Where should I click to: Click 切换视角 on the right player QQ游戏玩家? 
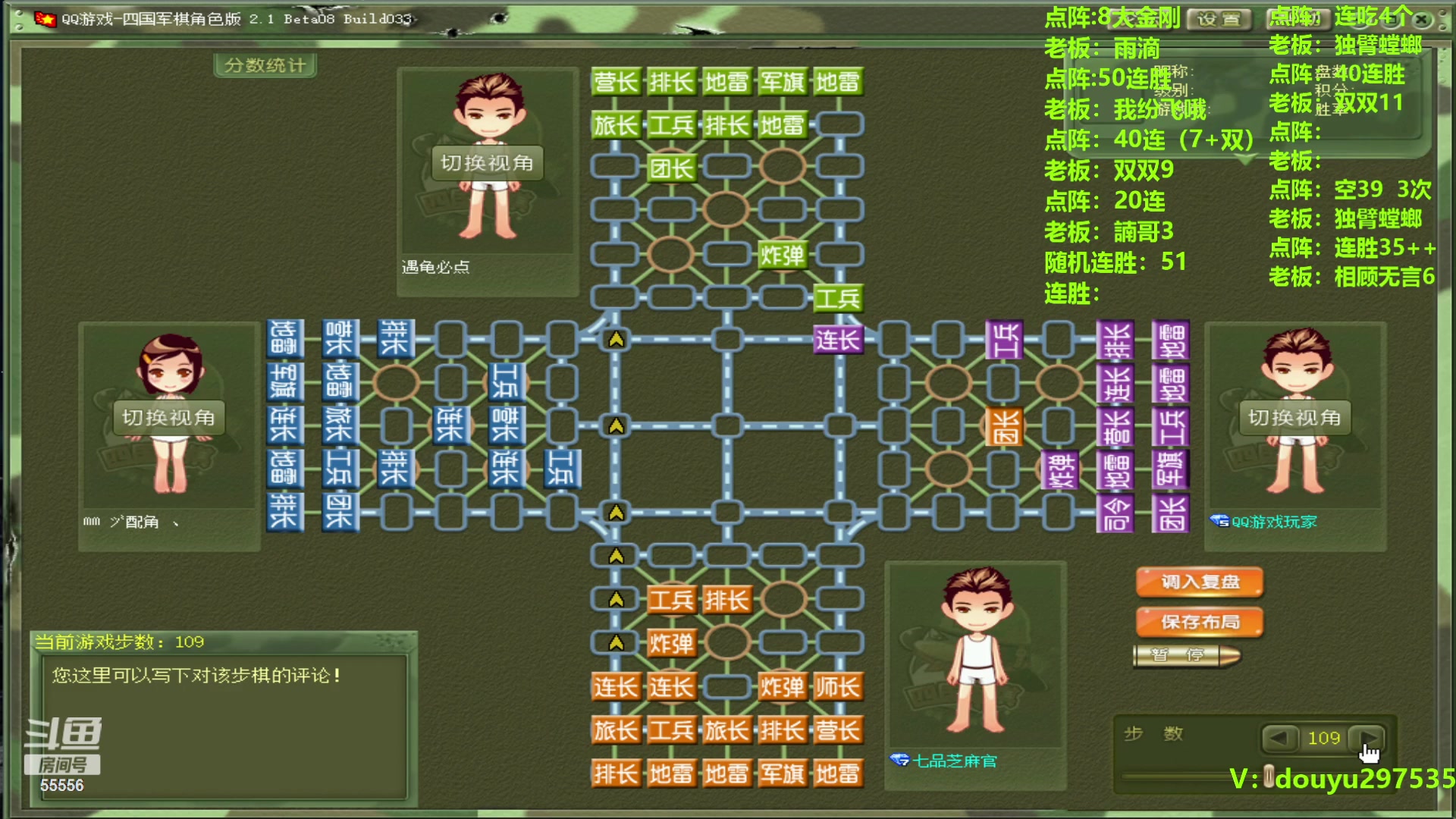[1294, 418]
